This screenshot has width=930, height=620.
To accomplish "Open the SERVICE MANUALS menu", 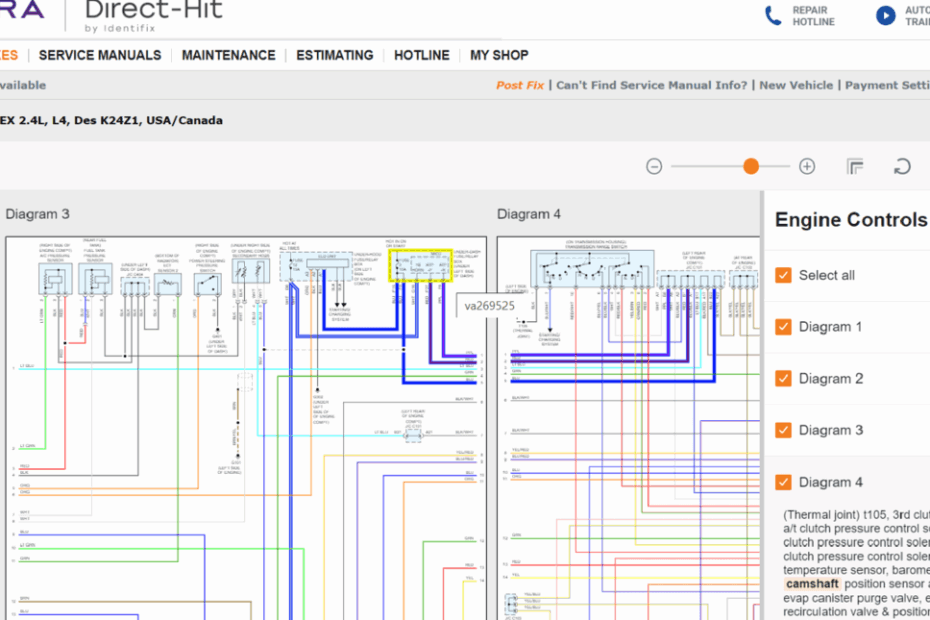I will pos(99,55).
